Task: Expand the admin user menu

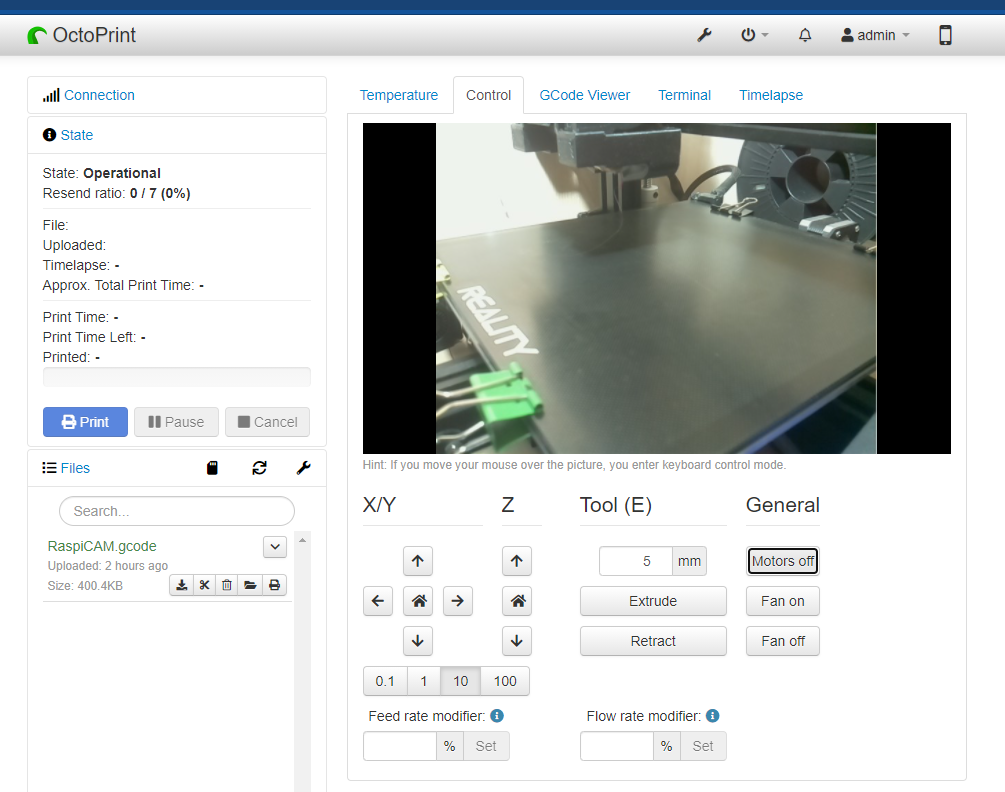Action: [874, 35]
